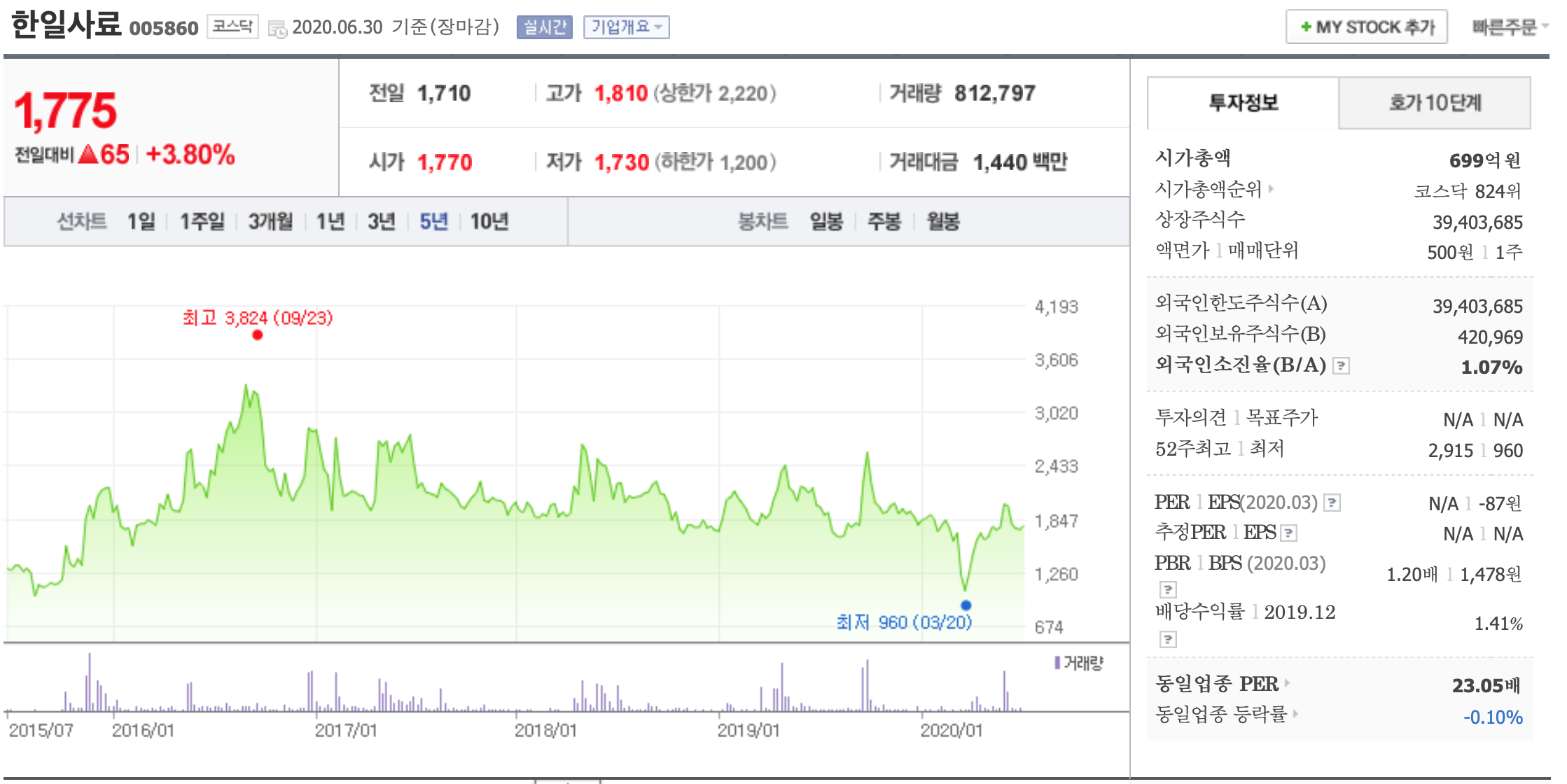Click the industry PER value 23.05배
This screenshot has height=784, width=1567.
(1486, 685)
